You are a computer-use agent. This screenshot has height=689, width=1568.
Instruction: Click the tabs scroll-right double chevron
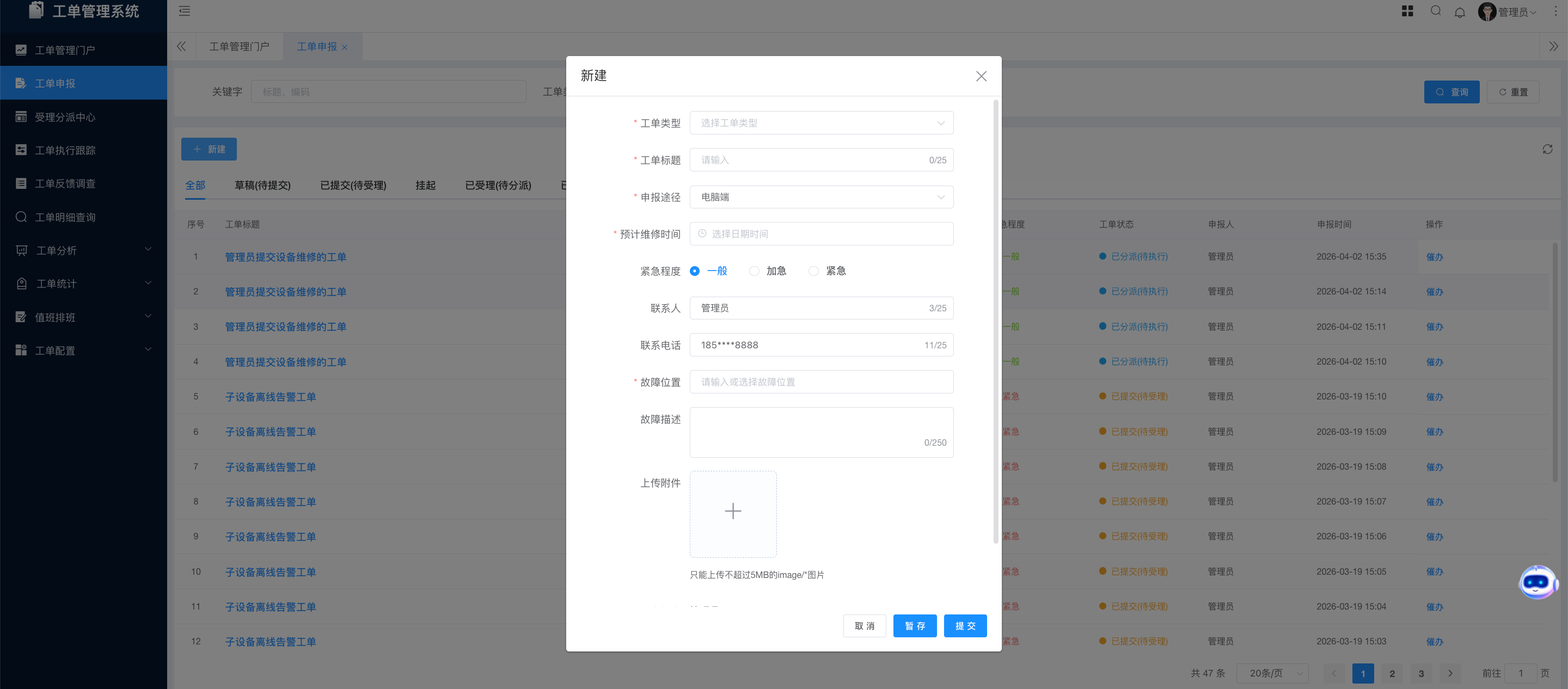1553,46
